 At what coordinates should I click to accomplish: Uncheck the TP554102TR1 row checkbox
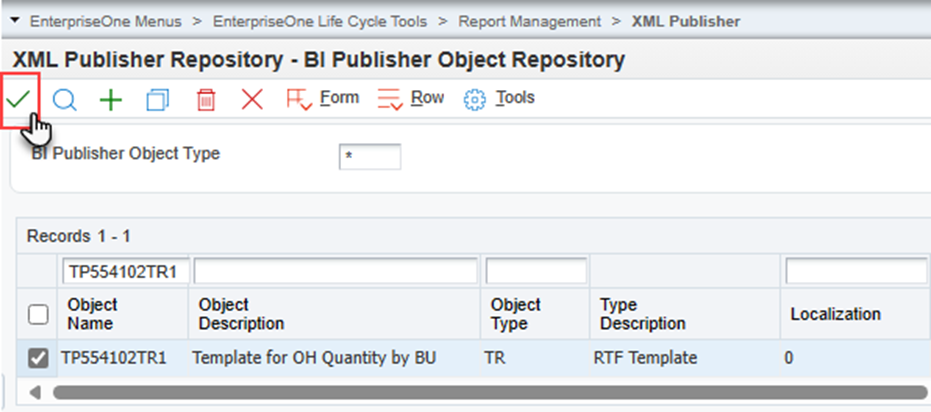click(38, 358)
